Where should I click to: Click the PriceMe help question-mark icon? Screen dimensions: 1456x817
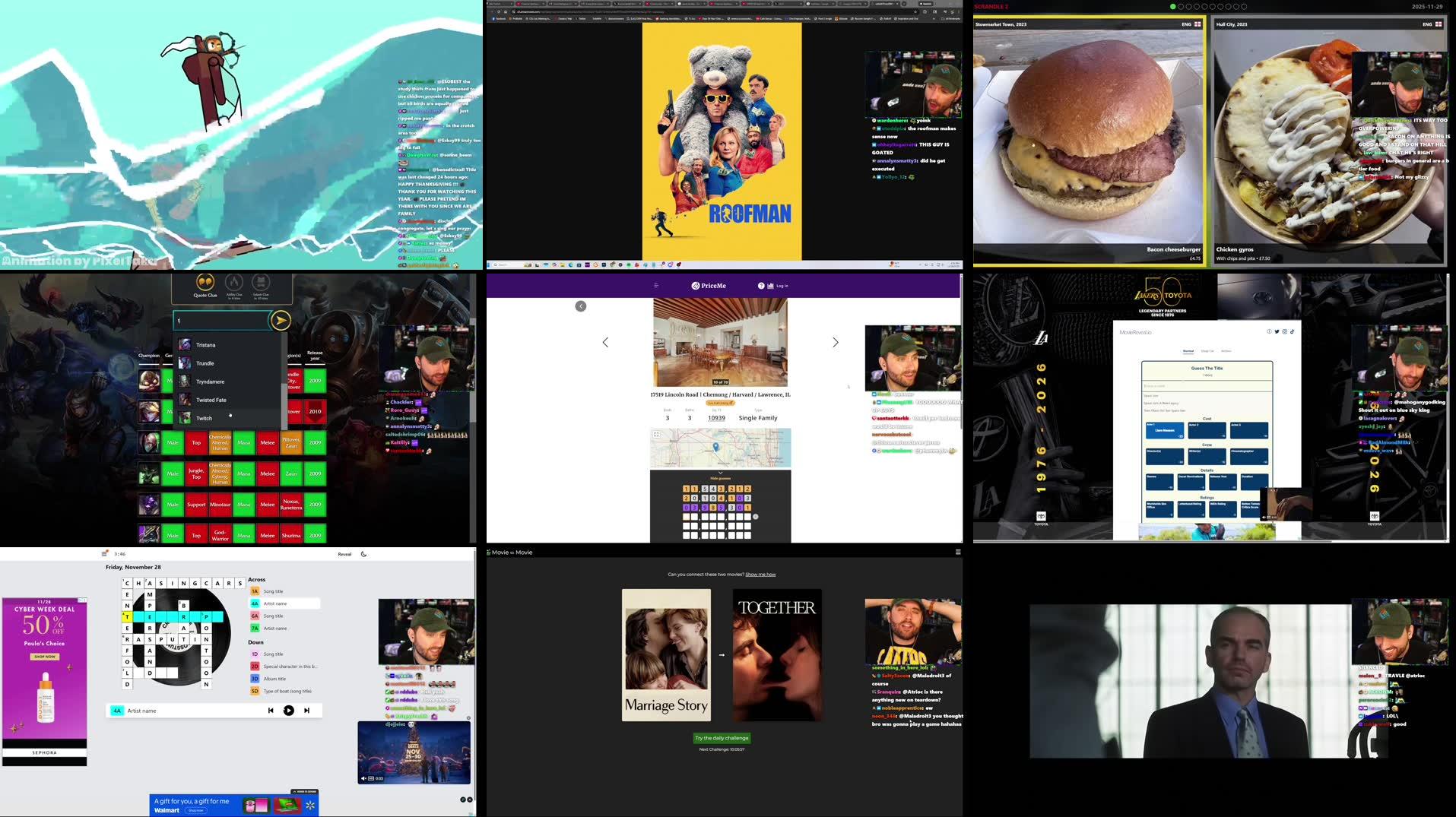[x=761, y=286]
